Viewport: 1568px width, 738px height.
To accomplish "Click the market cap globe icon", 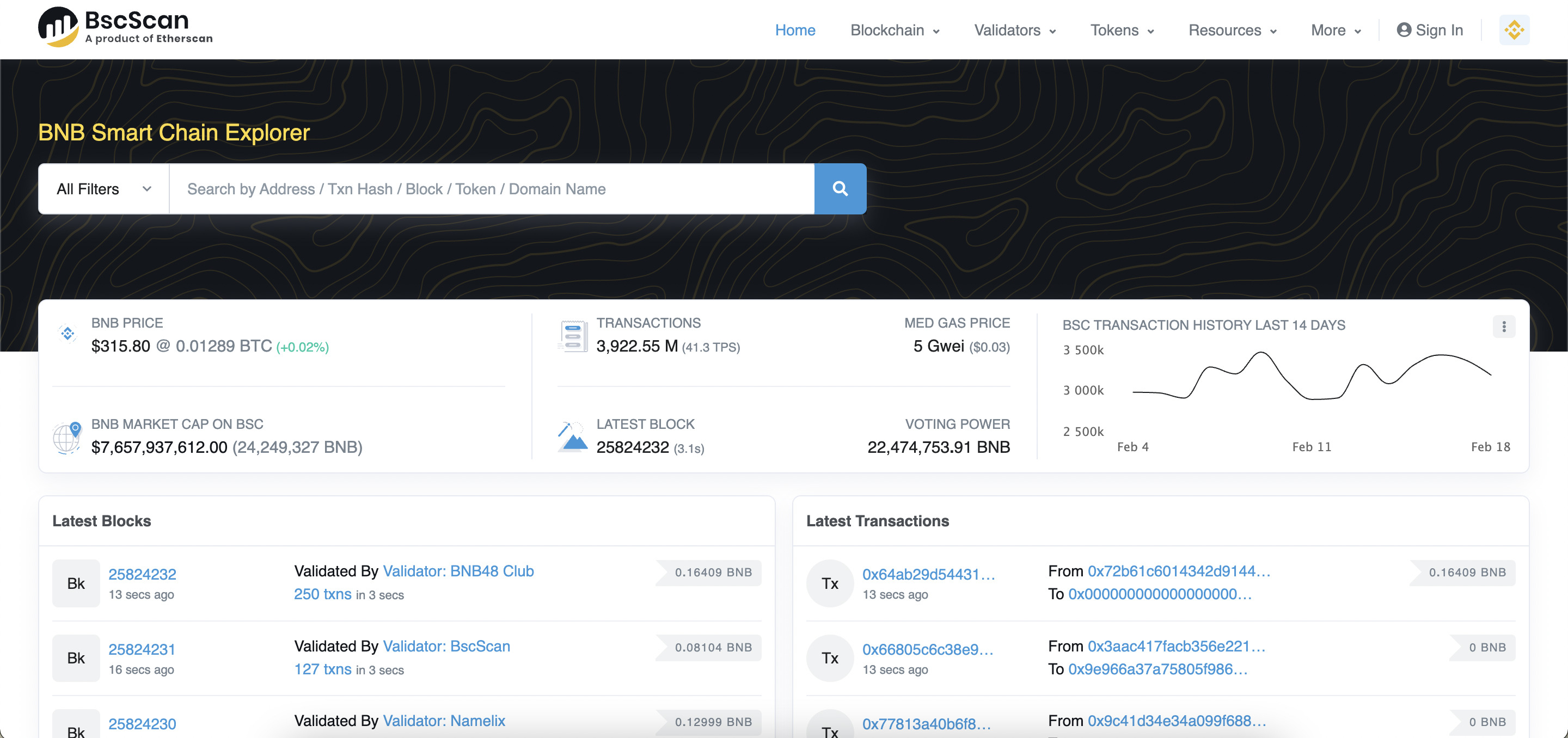I will [x=67, y=438].
